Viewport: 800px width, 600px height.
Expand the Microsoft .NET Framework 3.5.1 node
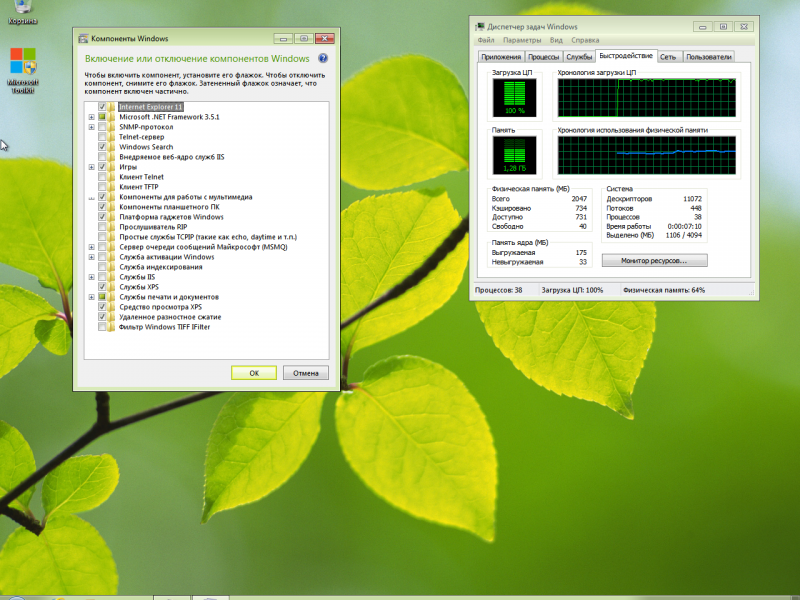click(92, 117)
